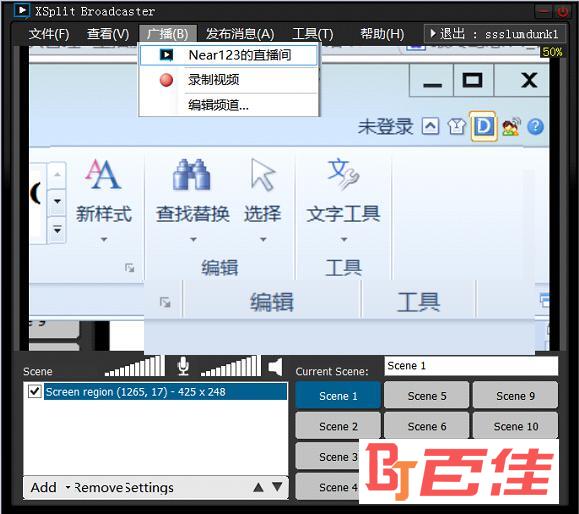Image resolution: width=579 pixels, height=514 pixels.
Task: Minimize the captured window in preview
Action: pyautogui.click(x=432, y=80)
